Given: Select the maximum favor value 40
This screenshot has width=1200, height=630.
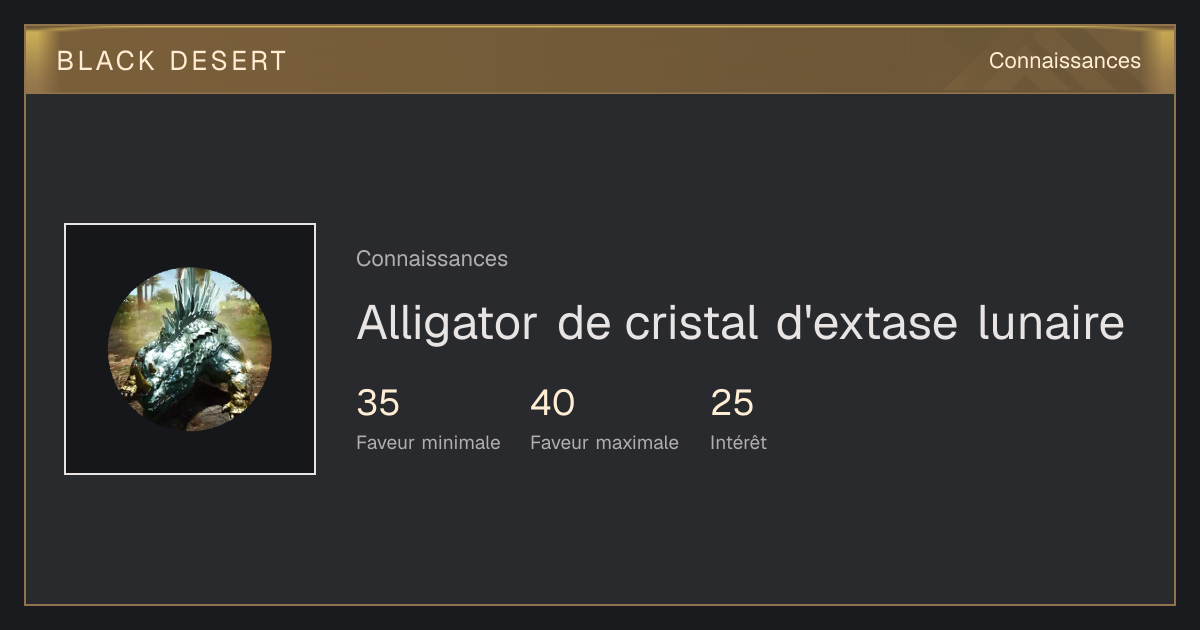Looking at the screenshot, I should (552, 403).
